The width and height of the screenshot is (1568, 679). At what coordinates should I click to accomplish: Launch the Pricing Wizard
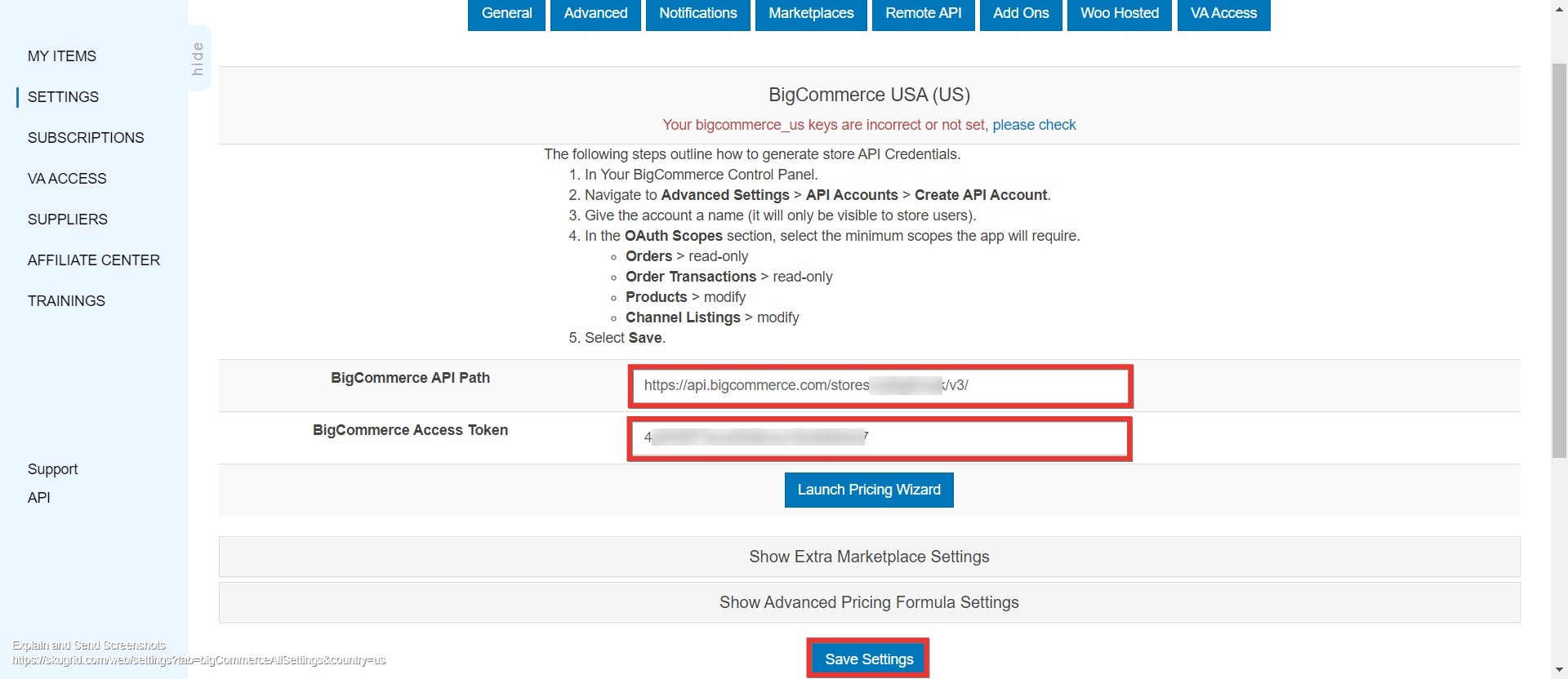(869, 490)
